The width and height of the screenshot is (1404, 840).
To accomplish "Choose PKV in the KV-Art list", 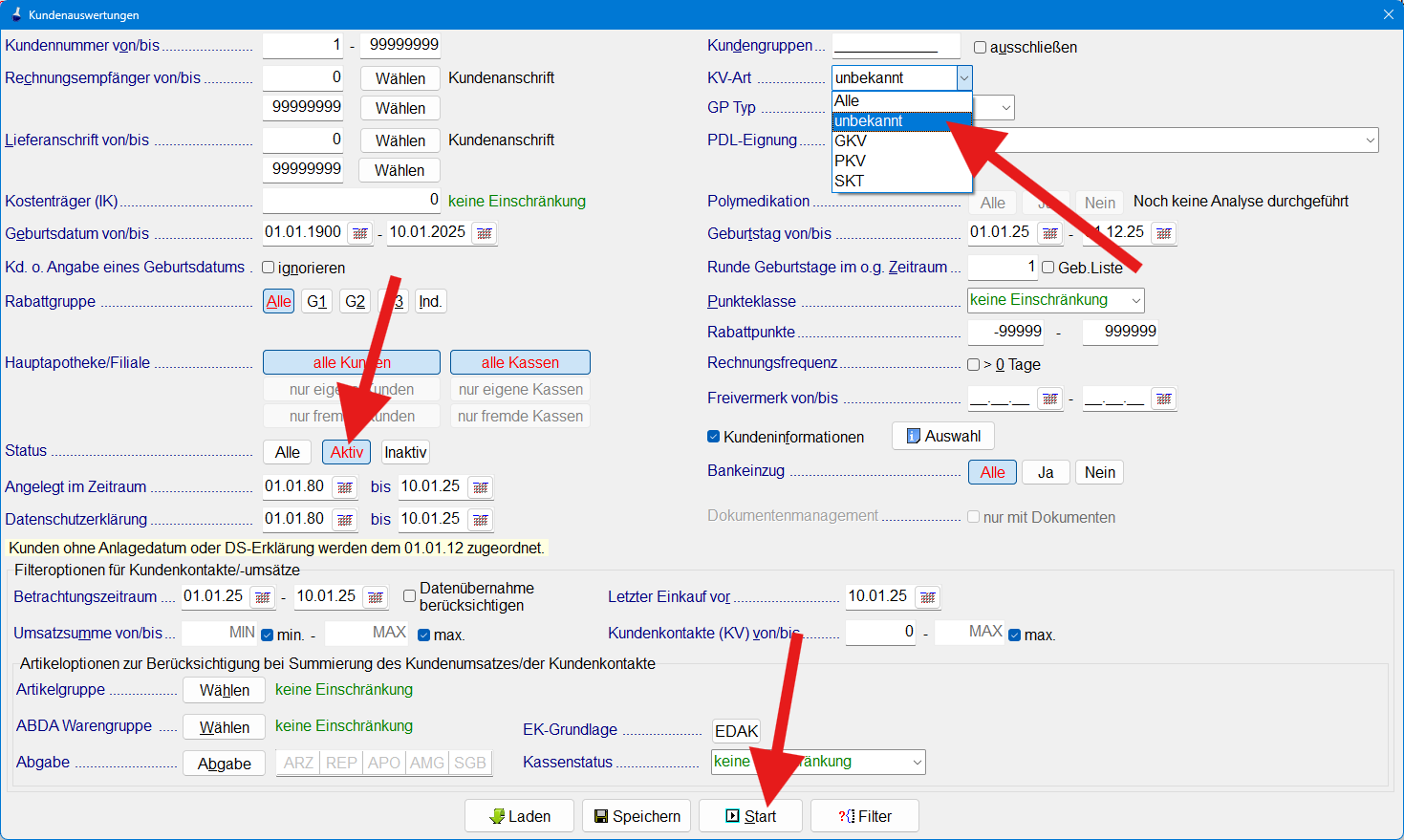I will [851, 161].
